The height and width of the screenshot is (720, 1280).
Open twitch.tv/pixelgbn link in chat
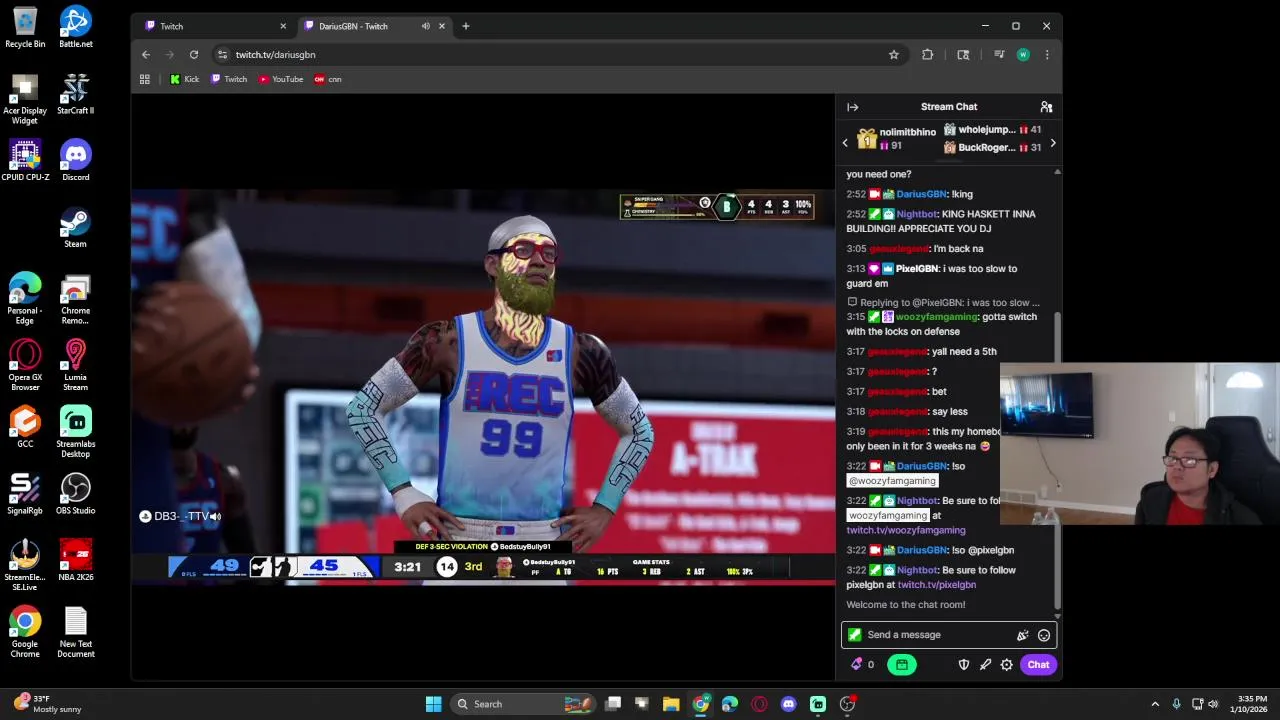[937, 585]
